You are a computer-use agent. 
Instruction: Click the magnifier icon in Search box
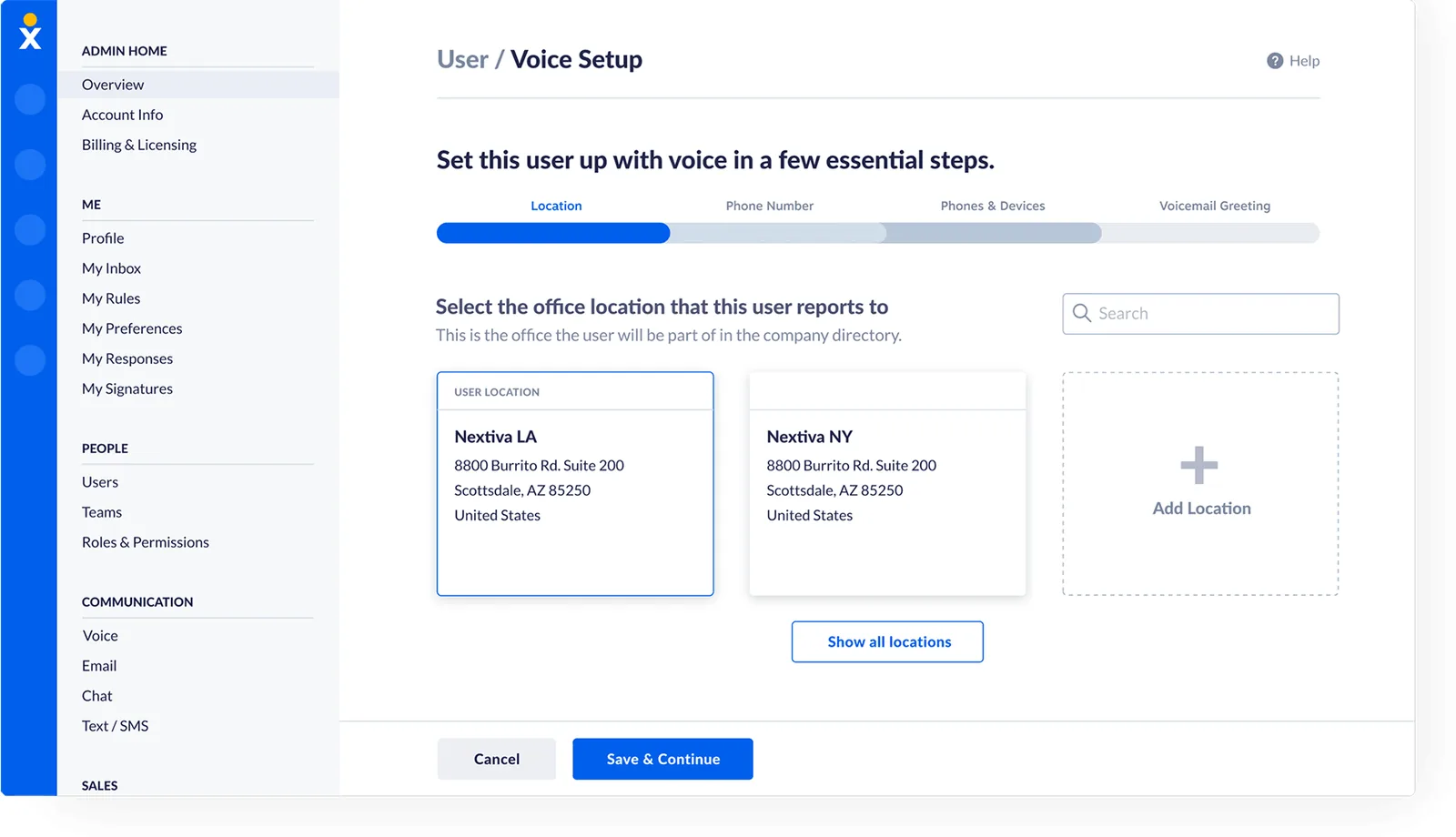pyautogui.click(x=1082, y=313)
